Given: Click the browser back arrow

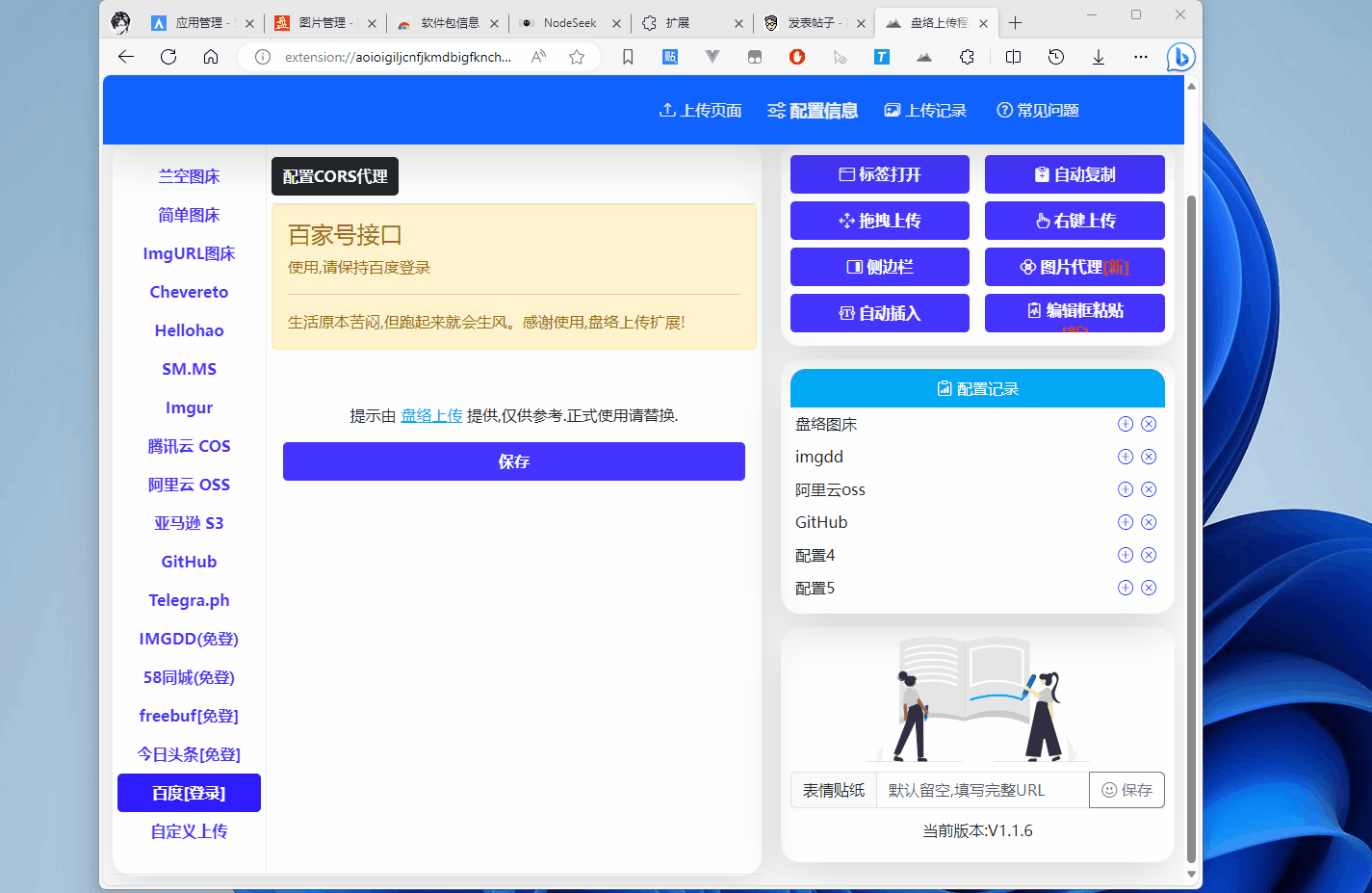Looking at the screenshot, I should point(126,57).
